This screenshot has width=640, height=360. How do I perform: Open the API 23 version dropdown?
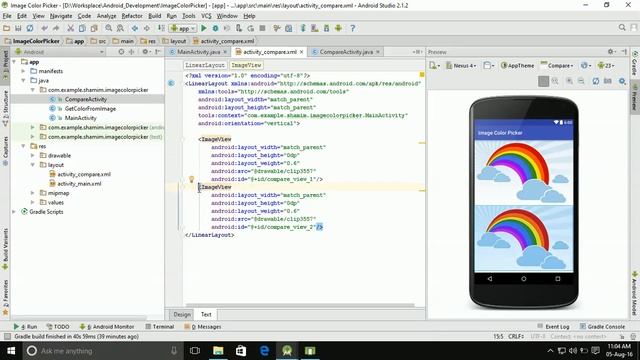pyautogui.click(x=606, y=65)
